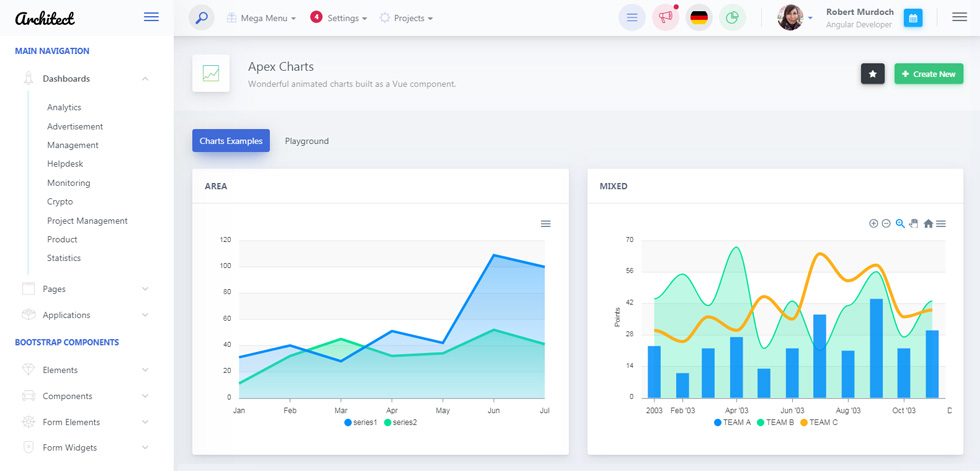This screenshot has width=980, height=471.
Task: Toggle series2 in Area legend
Action: coord(400,423)
